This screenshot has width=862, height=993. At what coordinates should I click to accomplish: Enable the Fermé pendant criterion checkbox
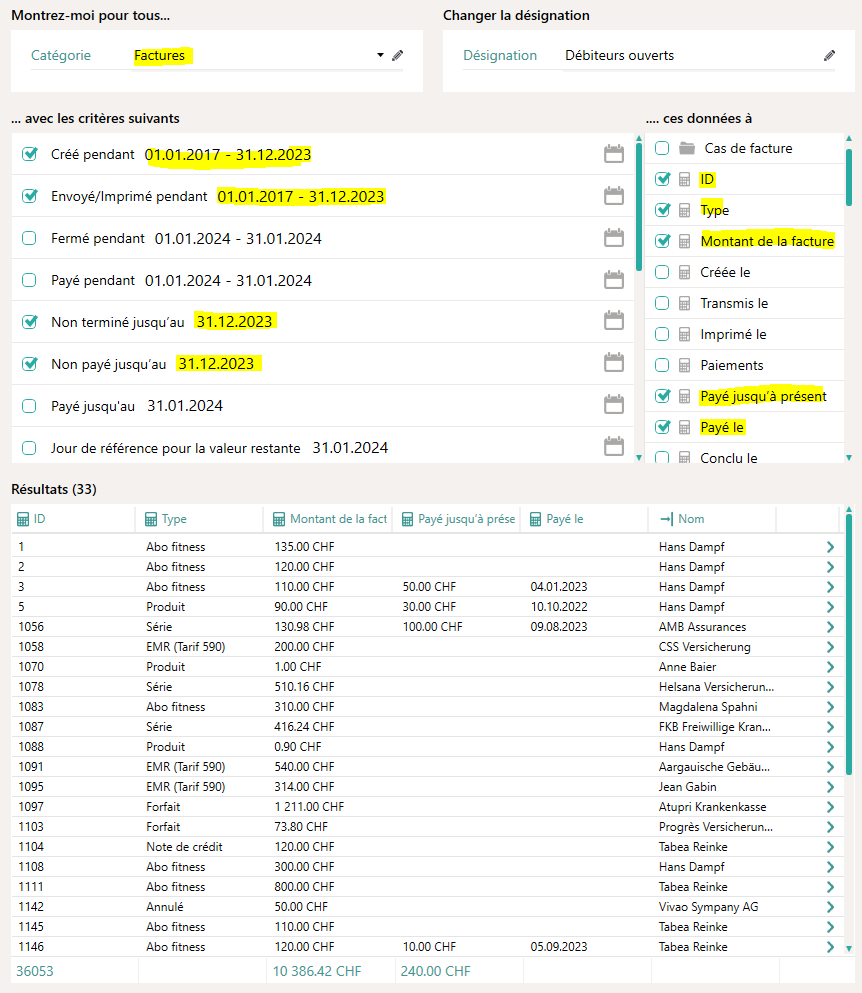(29, 238)
